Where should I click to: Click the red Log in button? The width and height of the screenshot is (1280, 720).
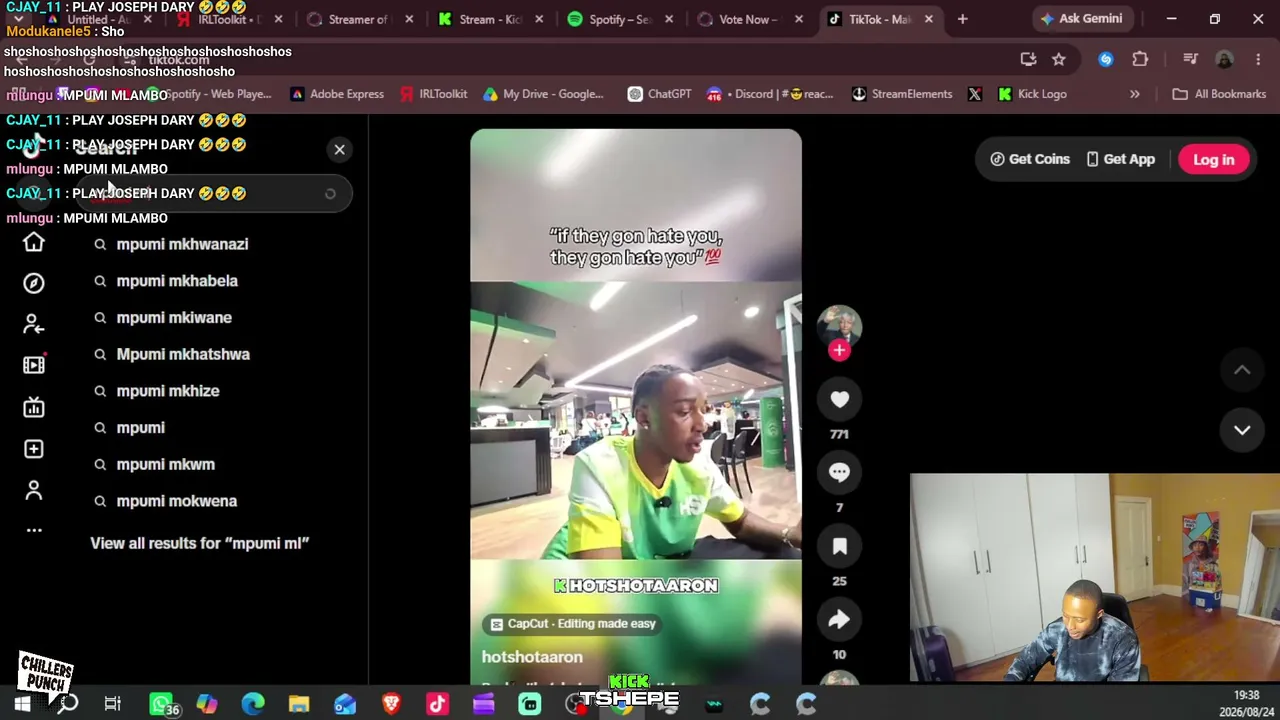coord(1214,160)
